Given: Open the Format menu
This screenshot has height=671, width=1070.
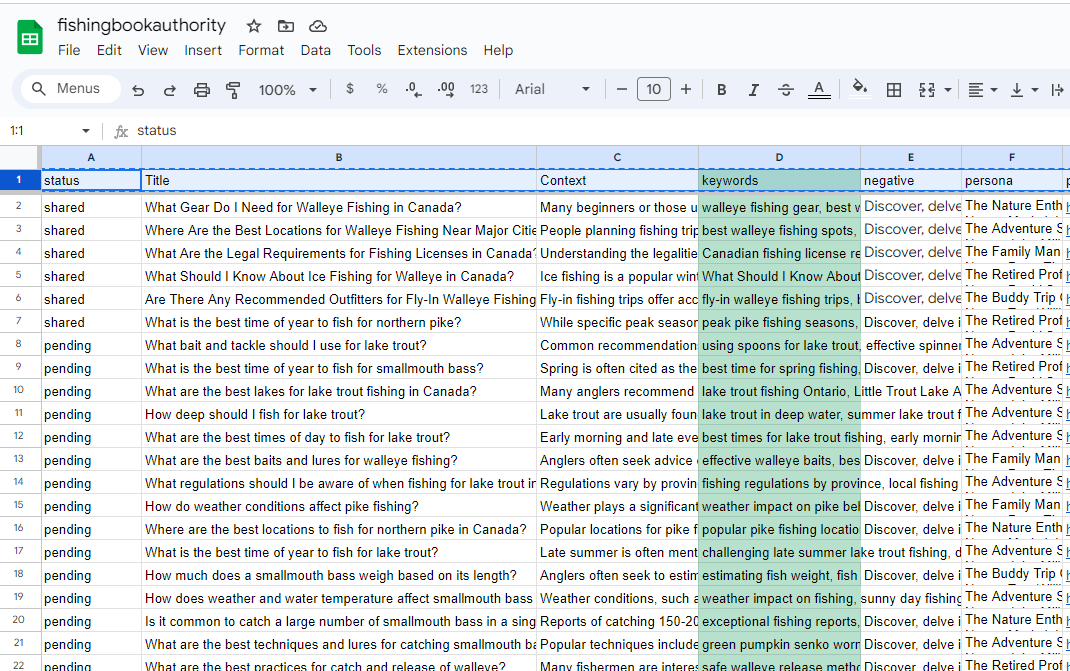Looking at the screenshot, I should click(x=261, y=50).
